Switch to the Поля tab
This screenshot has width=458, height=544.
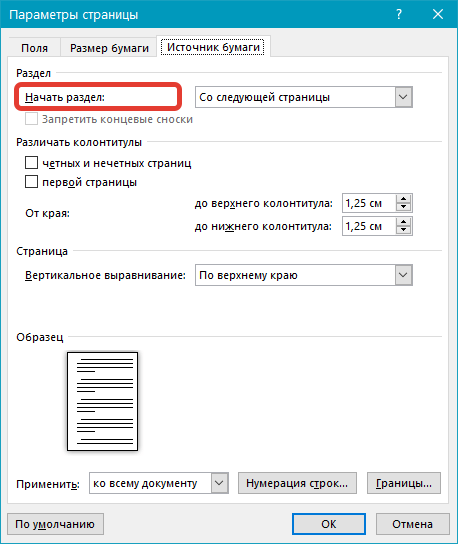(34, 48)
